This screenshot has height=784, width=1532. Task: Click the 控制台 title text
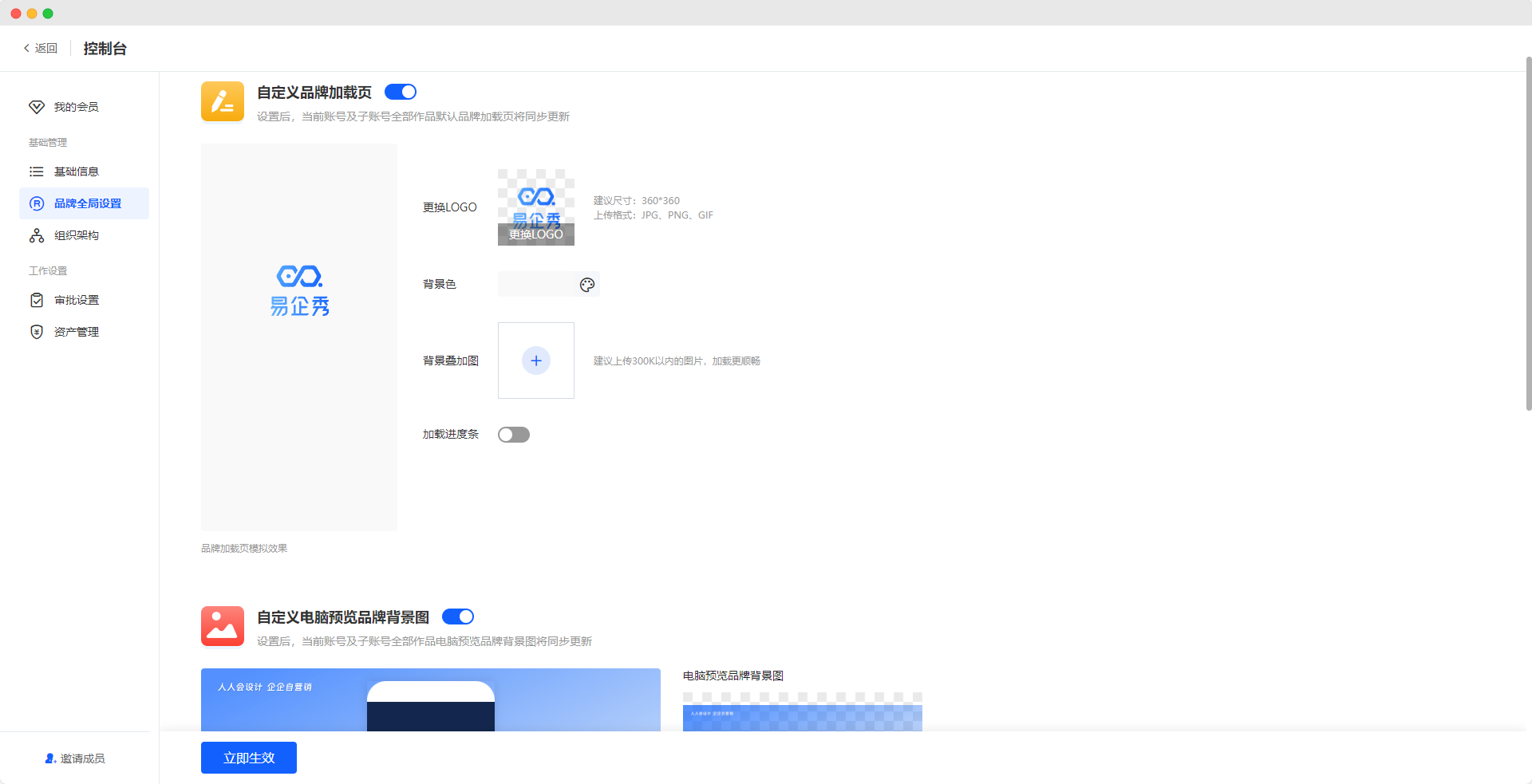coord(105,49)
